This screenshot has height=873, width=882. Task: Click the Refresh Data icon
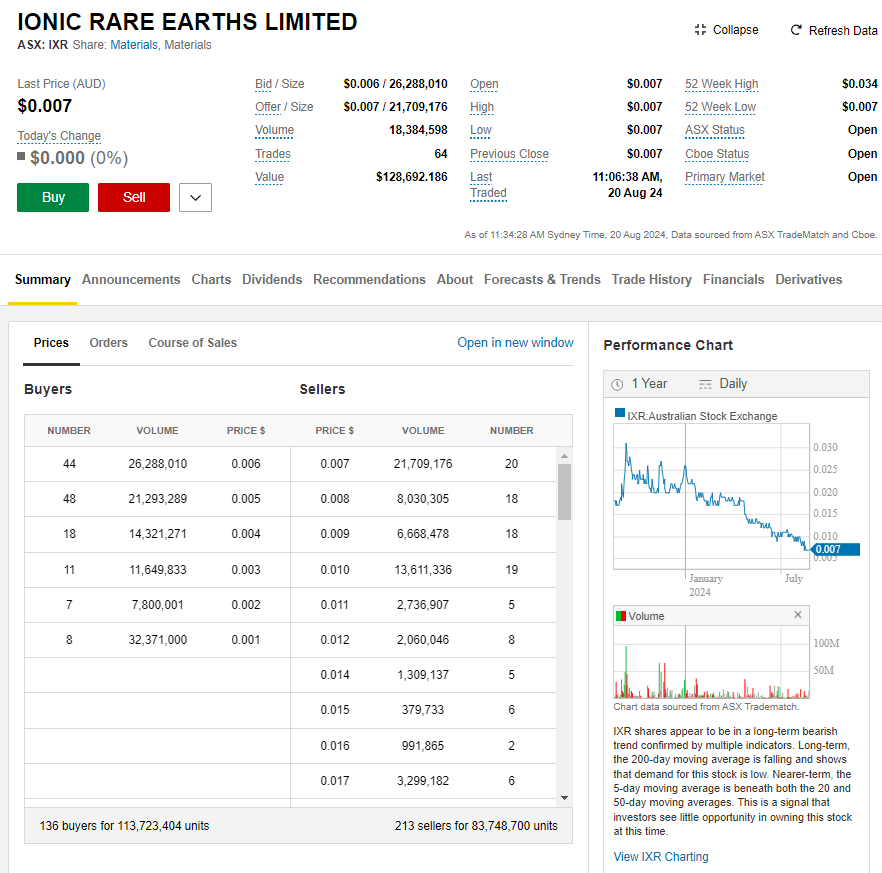tap(796, 30)
